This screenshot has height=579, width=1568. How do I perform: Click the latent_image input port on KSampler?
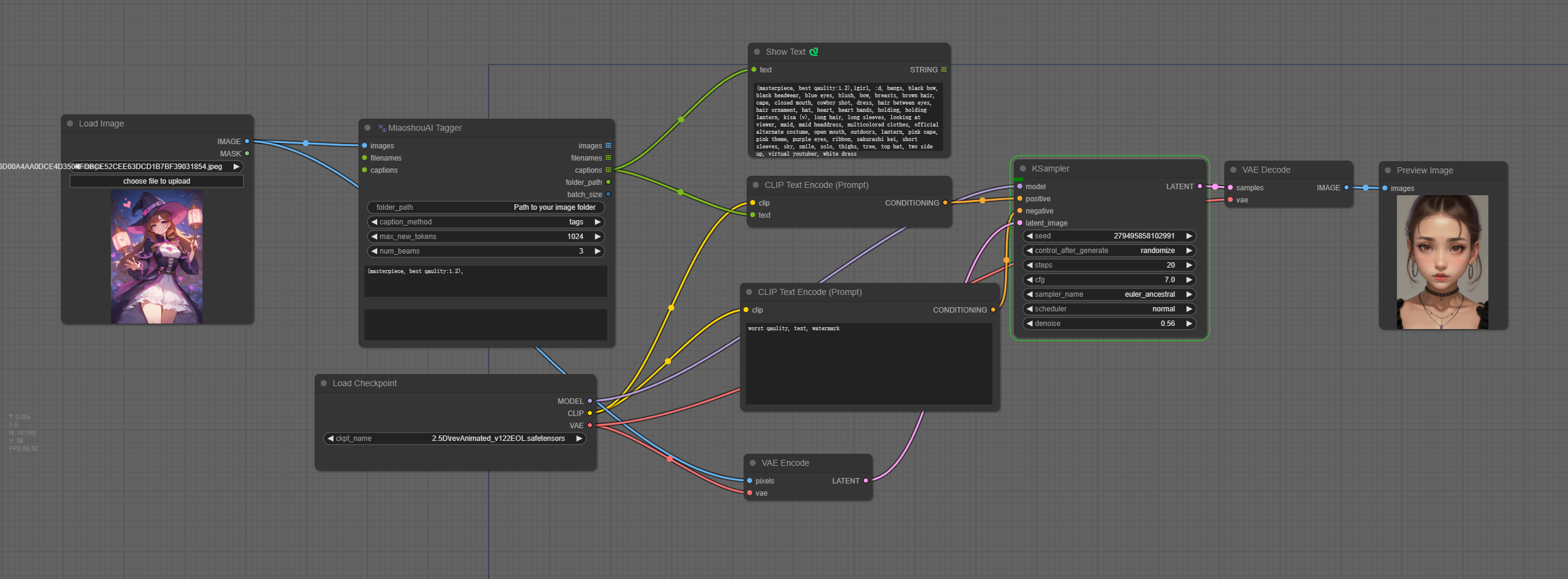pyautogui.click(x=1020, y=223)
